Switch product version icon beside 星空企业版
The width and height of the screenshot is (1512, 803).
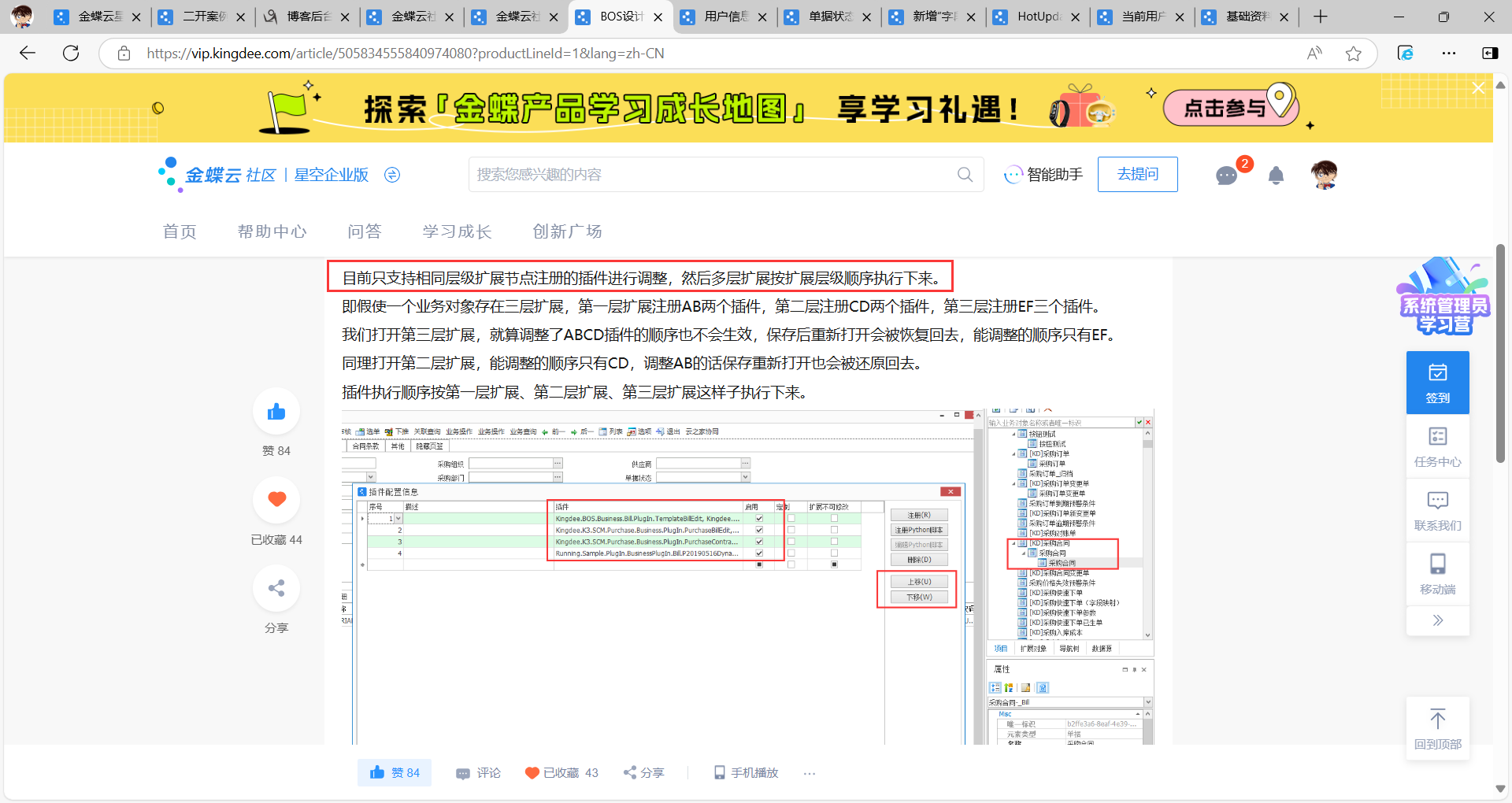[x=392, y=175]
